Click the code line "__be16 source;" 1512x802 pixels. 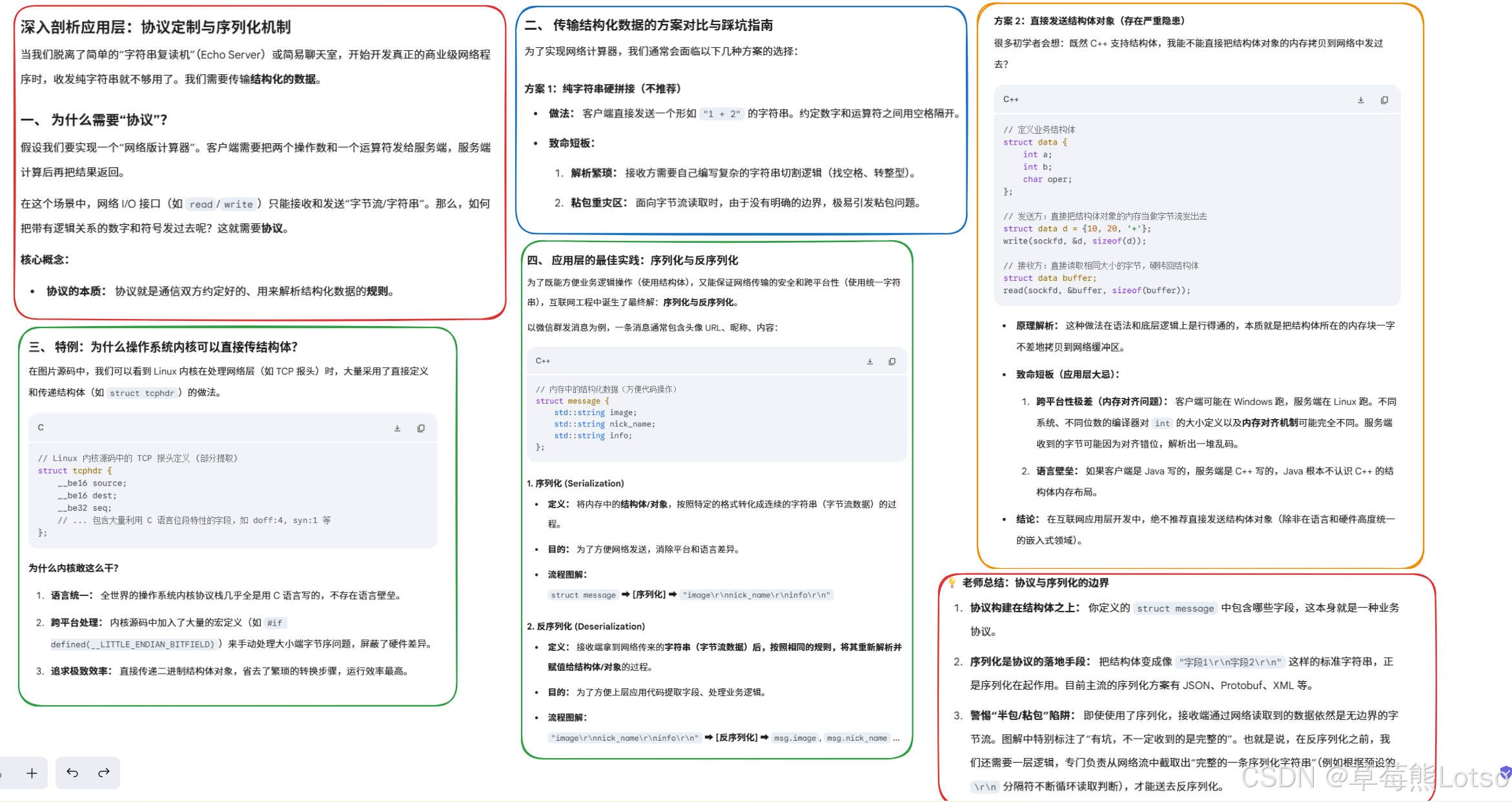coord(92,483)
